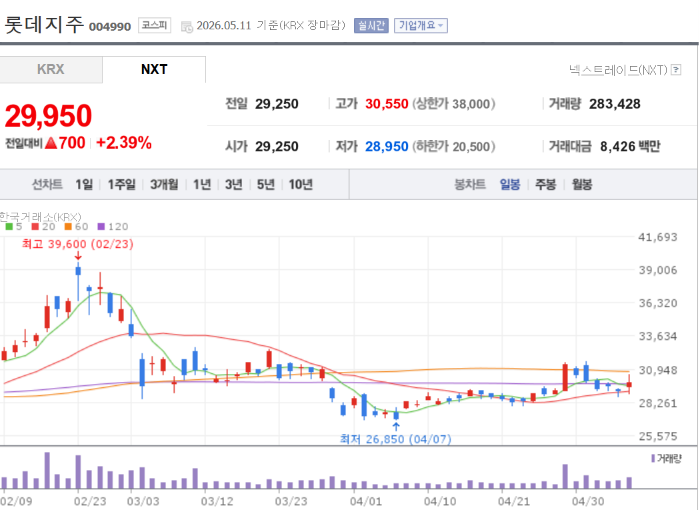The image size is (699, 511).
Task: Click the lower limit text 하한가 20,500
Action: tap(454, 146)
